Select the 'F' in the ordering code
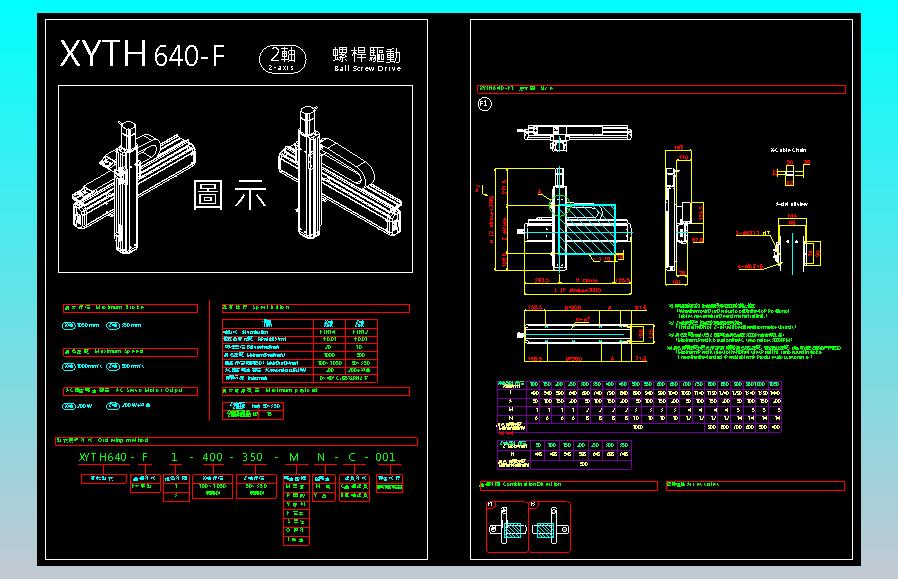The height and width of the screenshot is (579, 898). coord(145,457)
